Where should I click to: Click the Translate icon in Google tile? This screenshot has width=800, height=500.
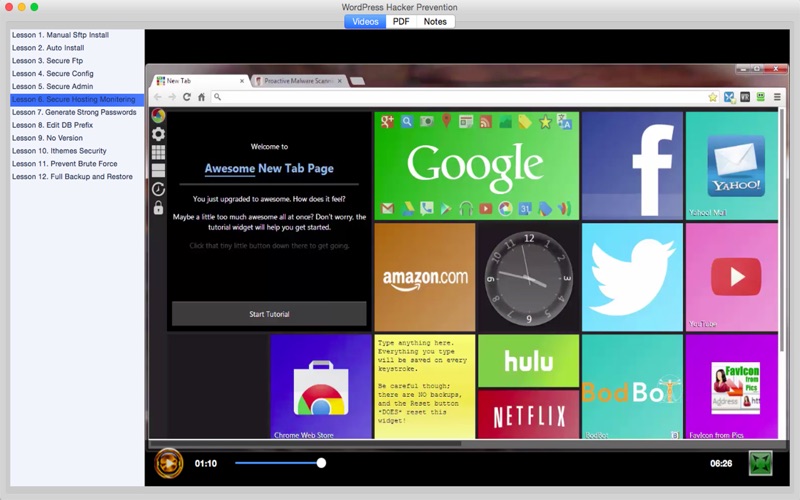click(564, 121)
